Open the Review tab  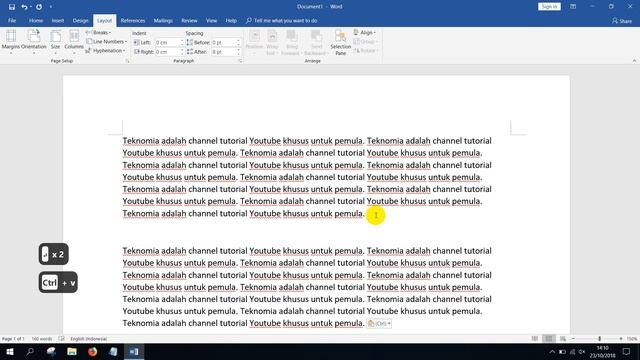(189, 20)
